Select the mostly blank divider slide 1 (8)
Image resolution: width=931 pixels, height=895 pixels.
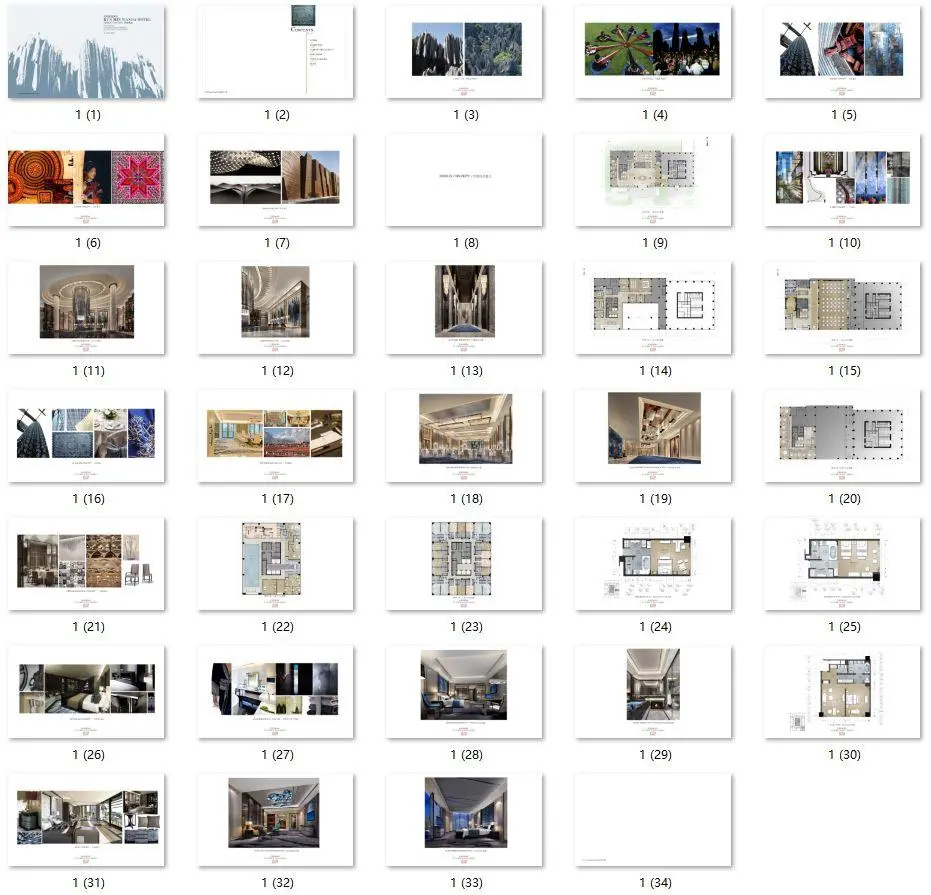click(464, 179)
